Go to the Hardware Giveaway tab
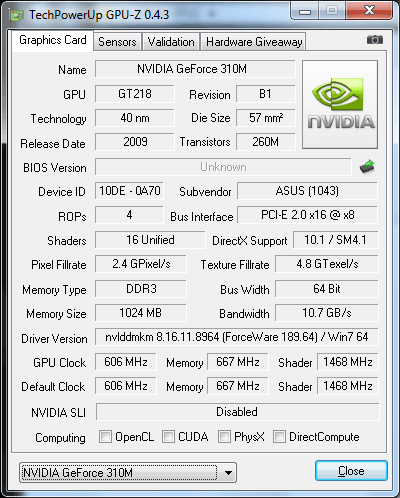 point(254,42)
